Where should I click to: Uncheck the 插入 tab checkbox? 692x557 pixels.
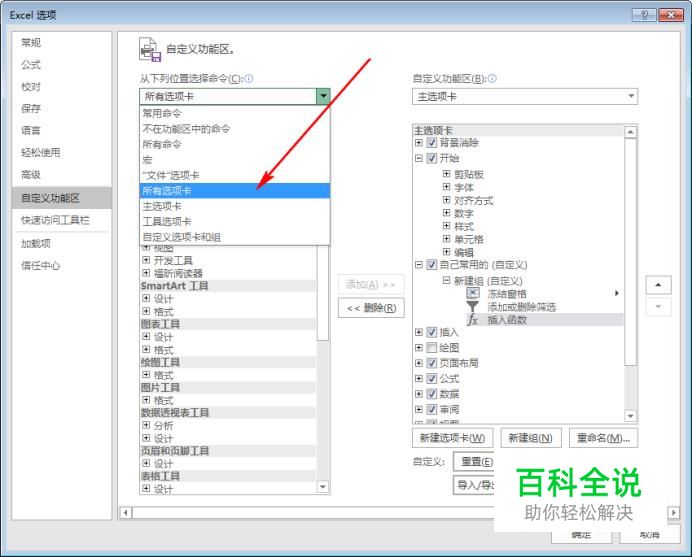(432, 332)
